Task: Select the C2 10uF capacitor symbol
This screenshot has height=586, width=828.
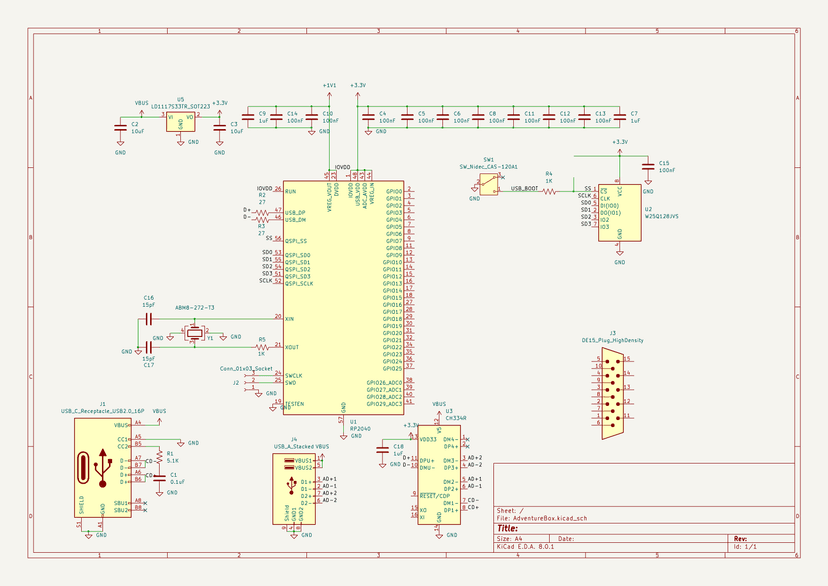Action: pyautogui.click(x=120, y=127)
